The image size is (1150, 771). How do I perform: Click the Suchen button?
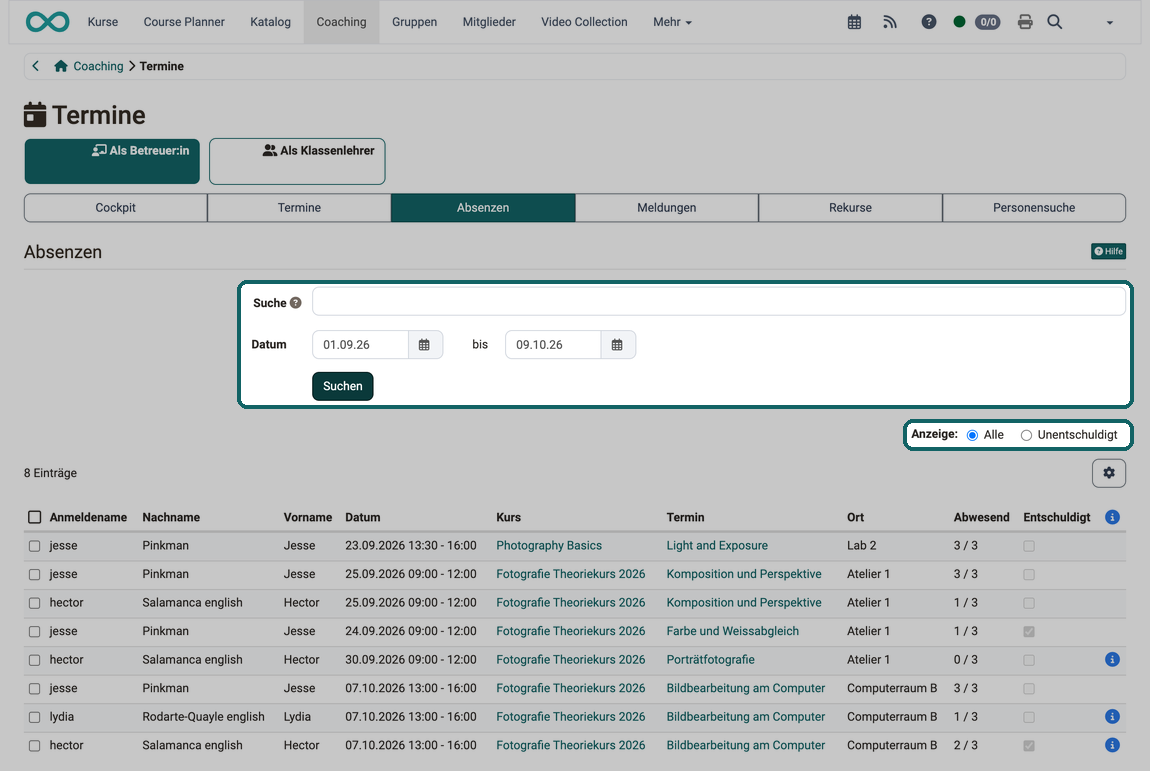[343, 387]
